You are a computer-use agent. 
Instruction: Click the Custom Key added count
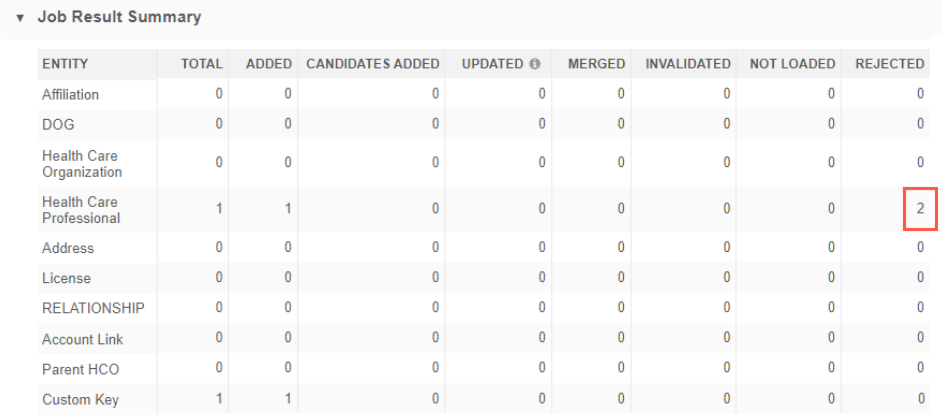click(x=287, y=400)
